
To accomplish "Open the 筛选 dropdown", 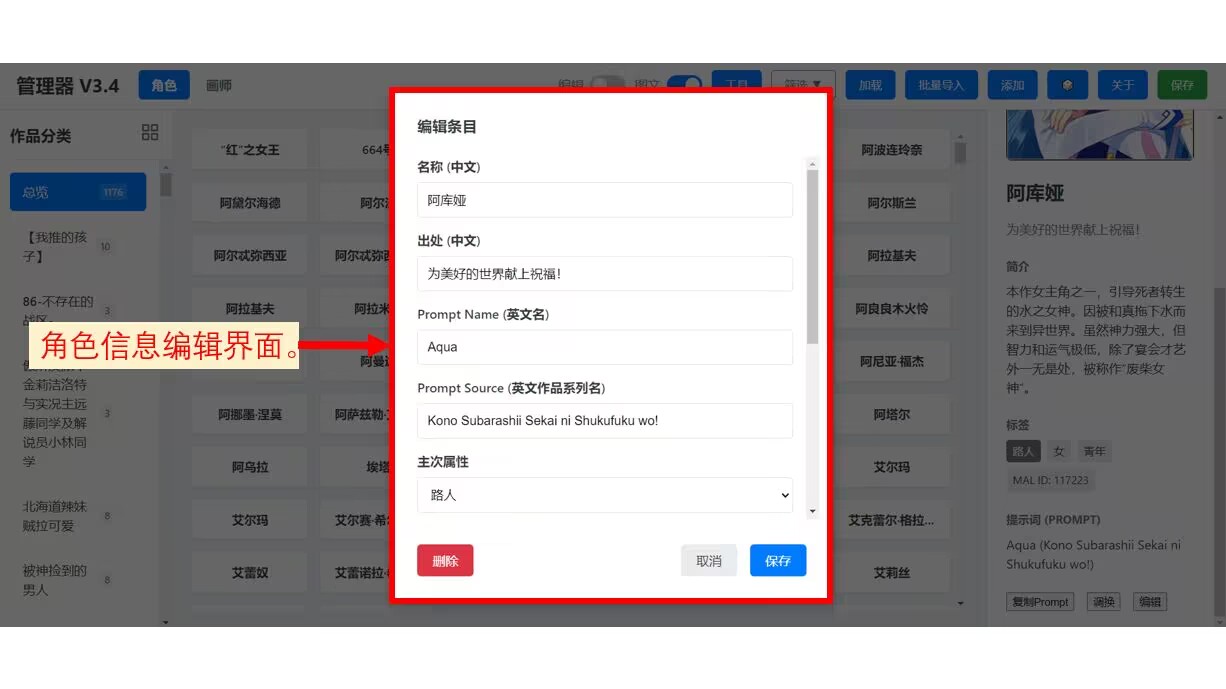I will tap(803, 85).
